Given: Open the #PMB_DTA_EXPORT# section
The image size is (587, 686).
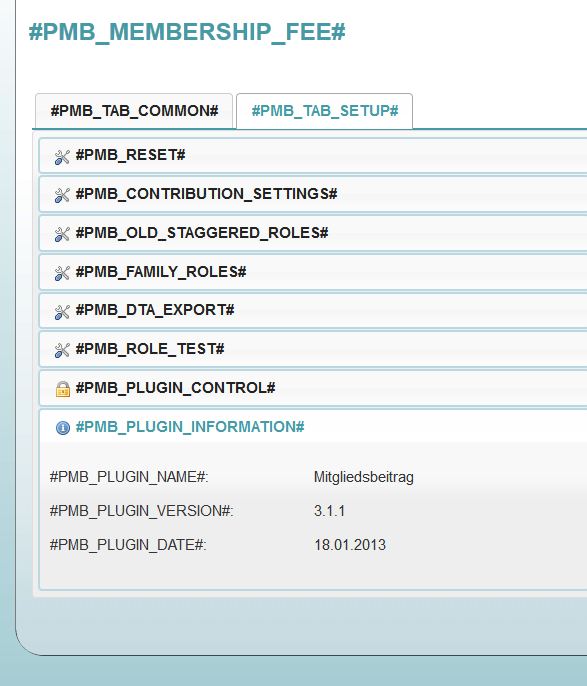Looking at the screenshot, I should (313, 310).
